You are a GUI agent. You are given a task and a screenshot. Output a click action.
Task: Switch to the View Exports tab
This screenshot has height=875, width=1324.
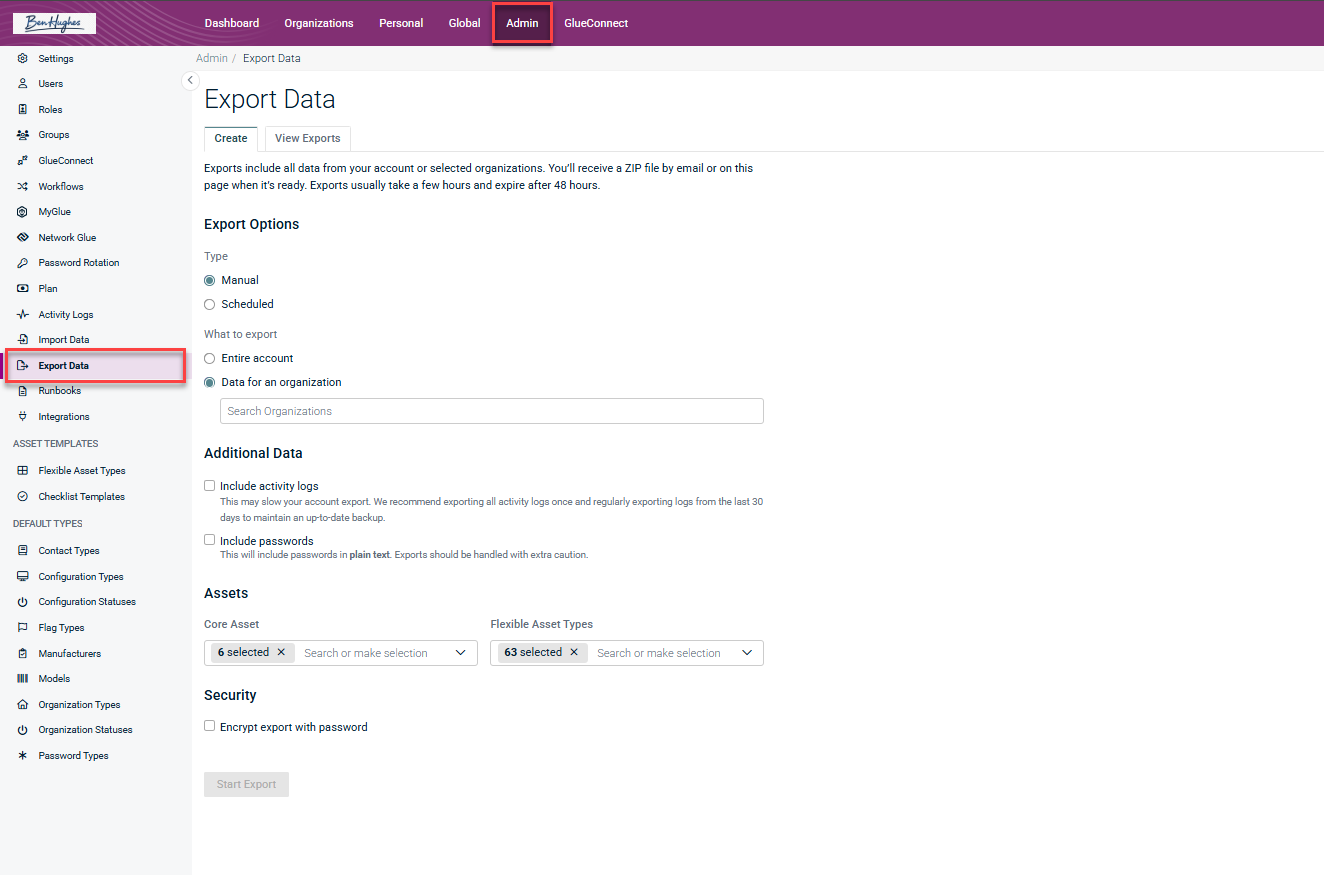click(307, 138)
